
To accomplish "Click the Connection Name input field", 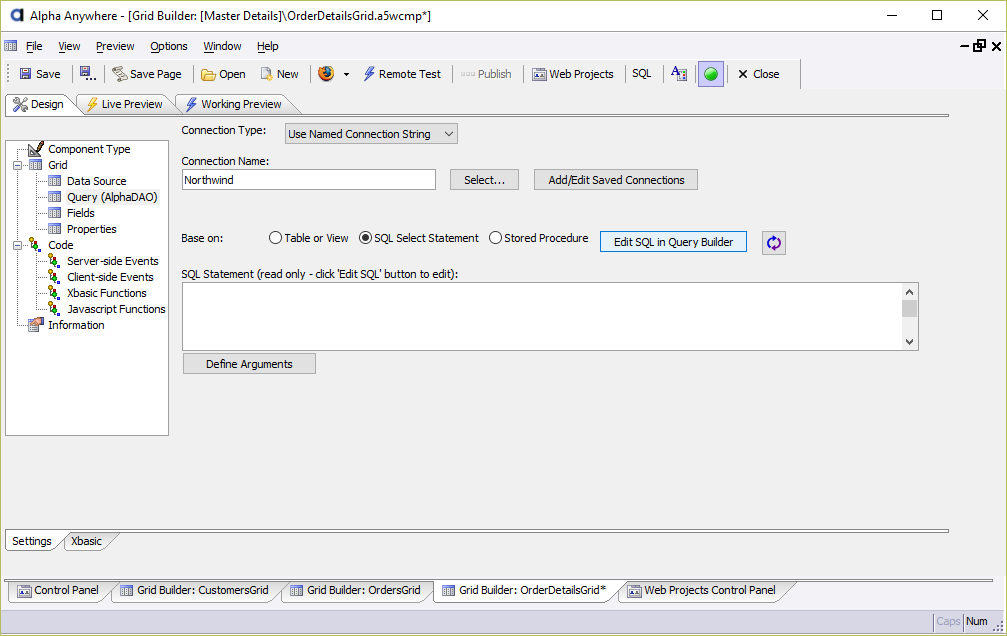I will coord(309,180).
